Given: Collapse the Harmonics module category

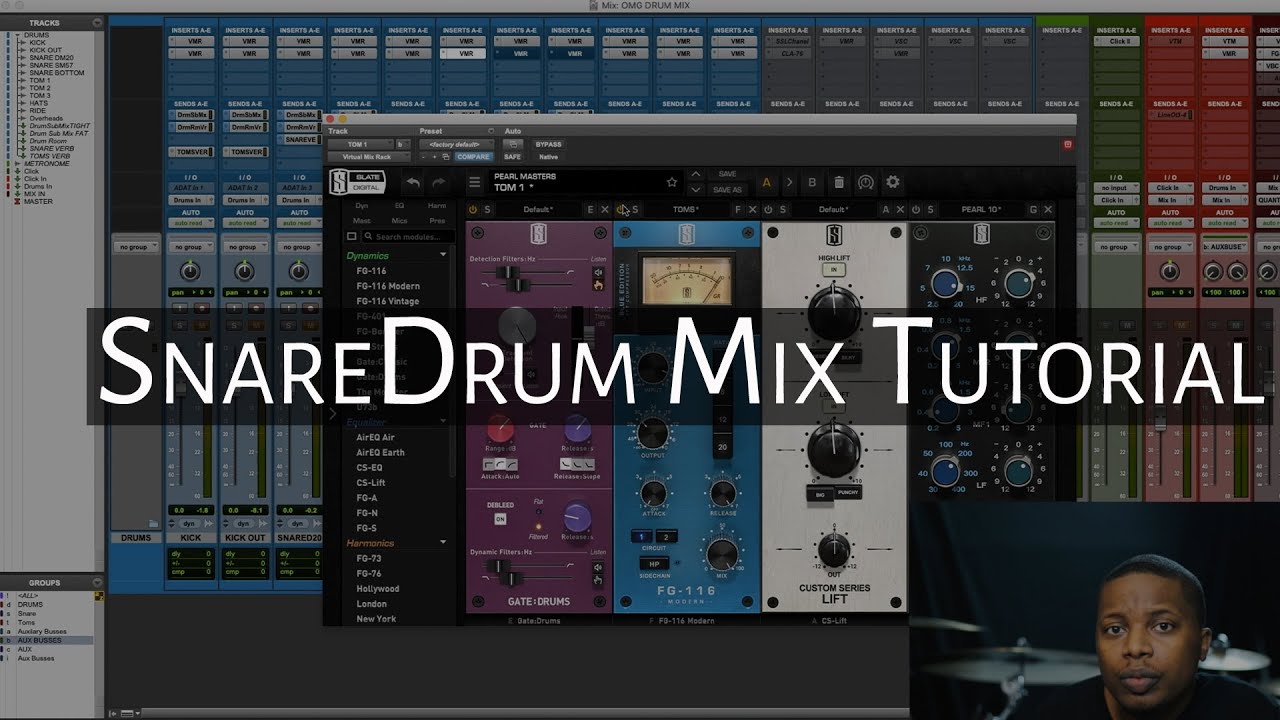Looking at the screenshot, I should point(444,542).
